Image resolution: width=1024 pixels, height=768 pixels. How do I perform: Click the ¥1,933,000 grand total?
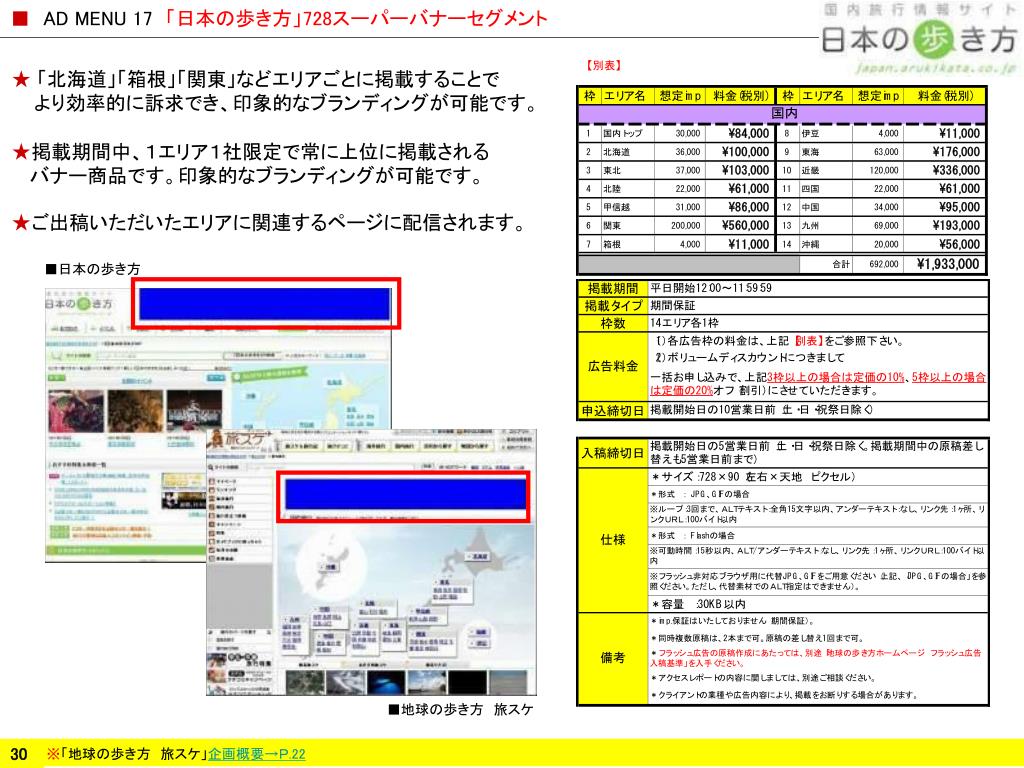coord(948,264)
